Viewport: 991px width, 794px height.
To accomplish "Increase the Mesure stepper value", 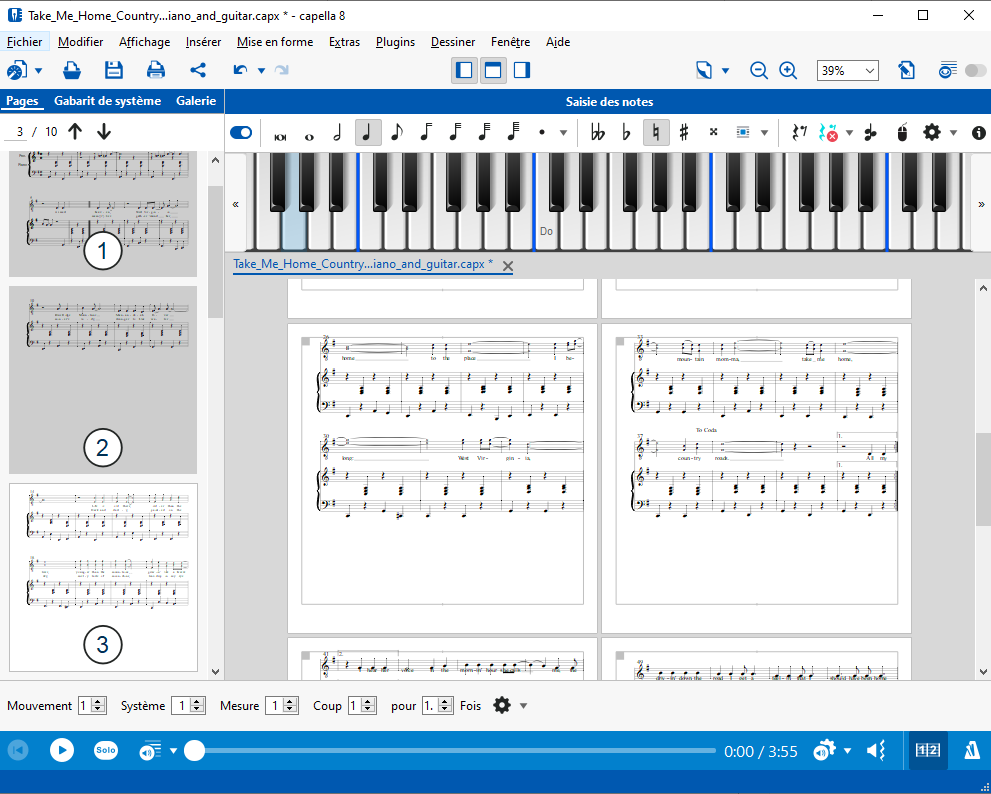I will pos(291,702).
